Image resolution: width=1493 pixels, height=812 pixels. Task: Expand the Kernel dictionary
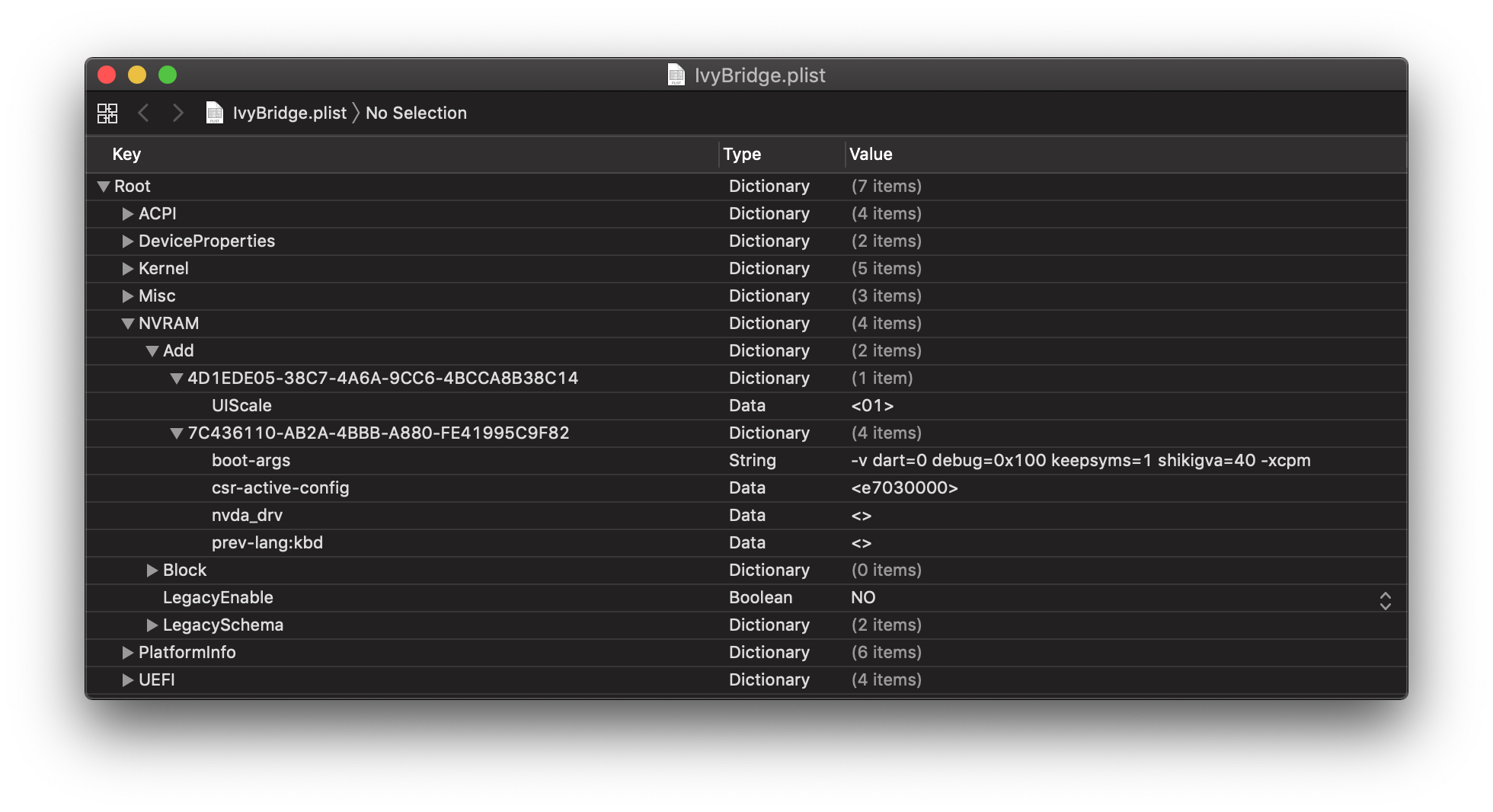tap(128, 269)
